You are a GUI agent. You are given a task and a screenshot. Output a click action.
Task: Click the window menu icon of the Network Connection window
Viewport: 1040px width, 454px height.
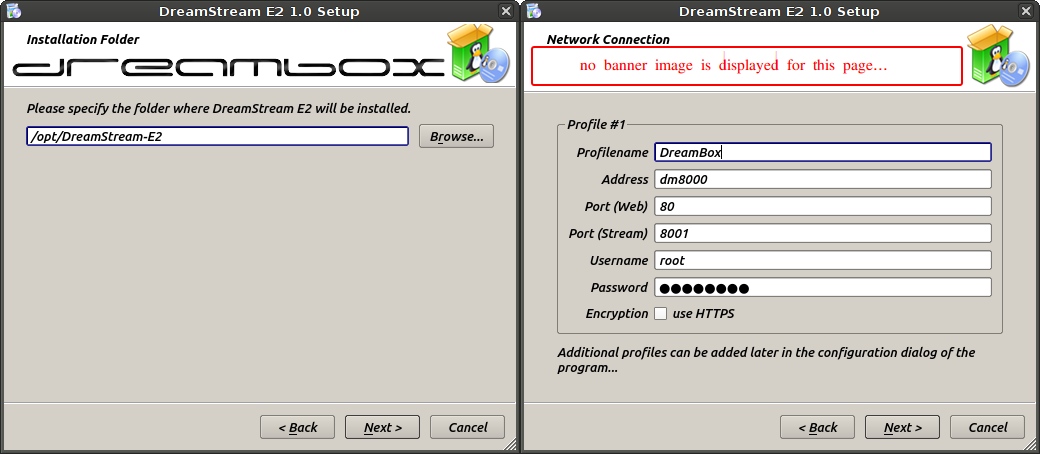tap(534, 11)
